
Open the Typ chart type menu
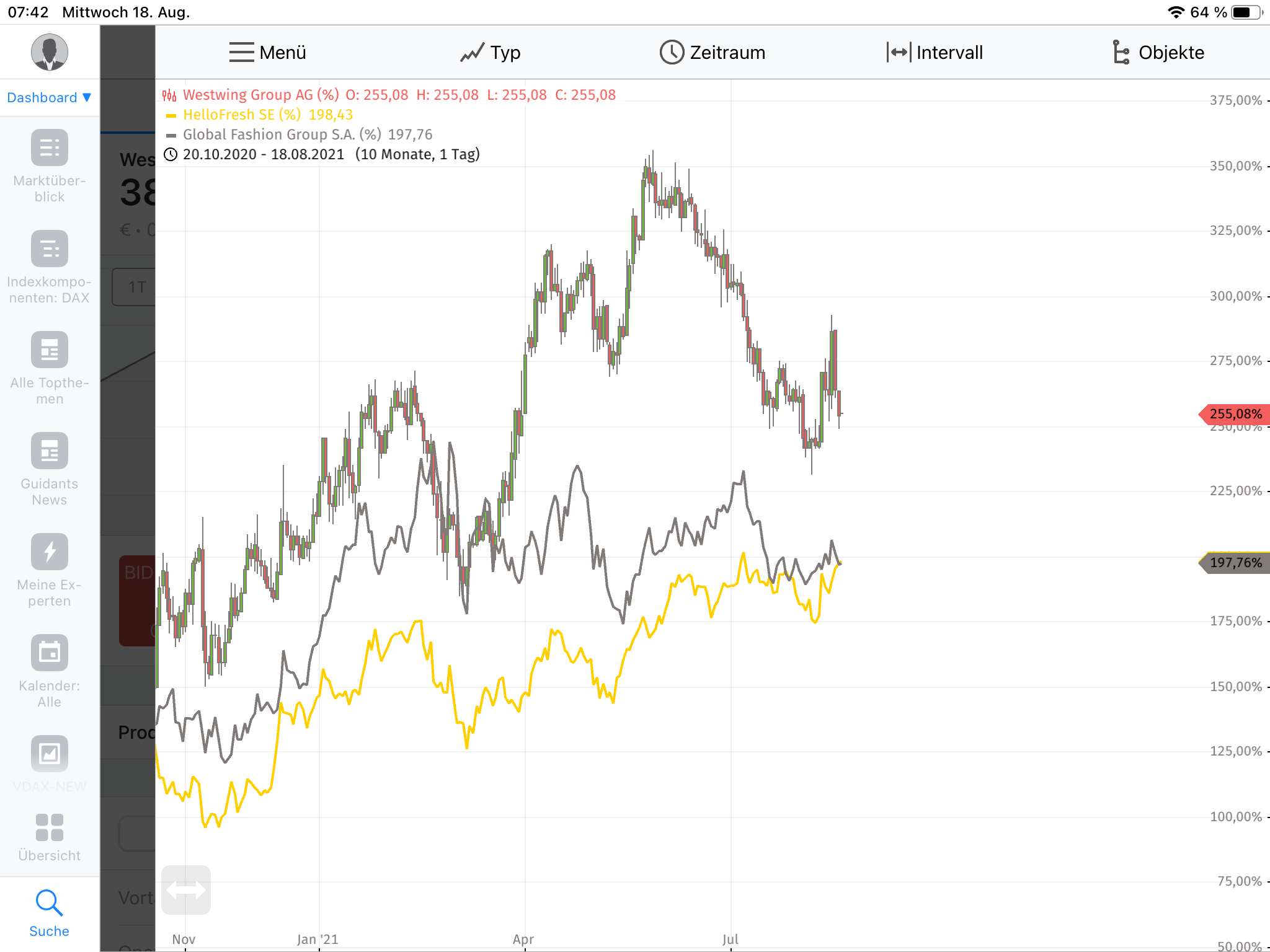(490, 53)
